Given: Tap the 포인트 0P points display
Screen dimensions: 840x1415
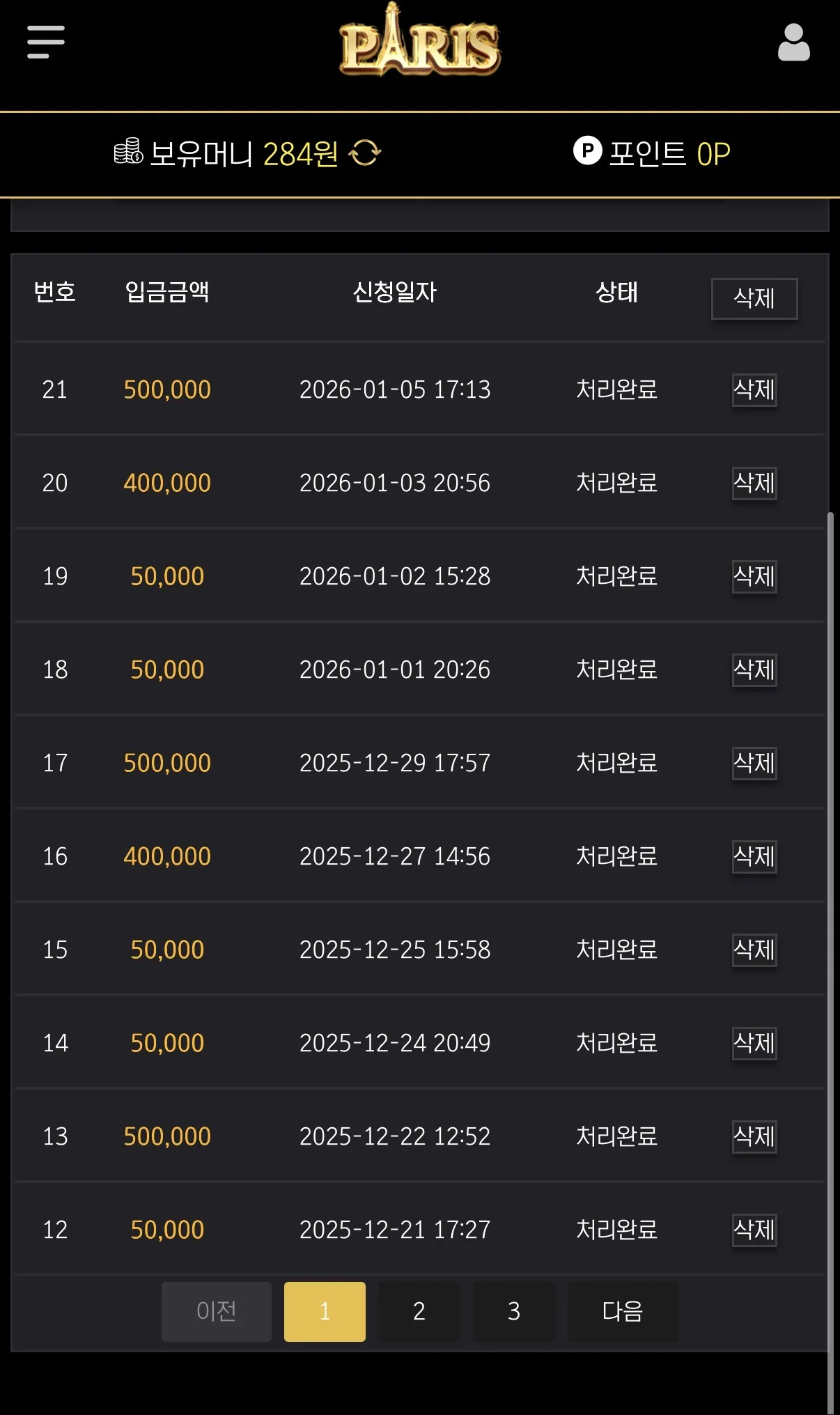Looking at the screenshot, I should point(652,153).
